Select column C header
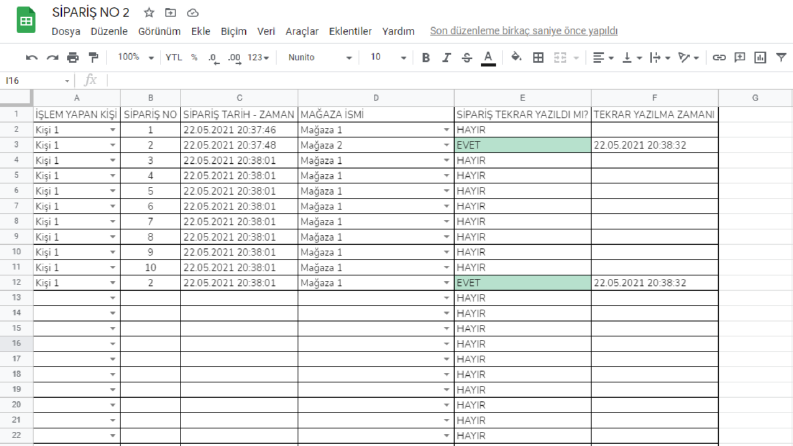The width and height of the screenshot is (793, 446). [239, 98]
